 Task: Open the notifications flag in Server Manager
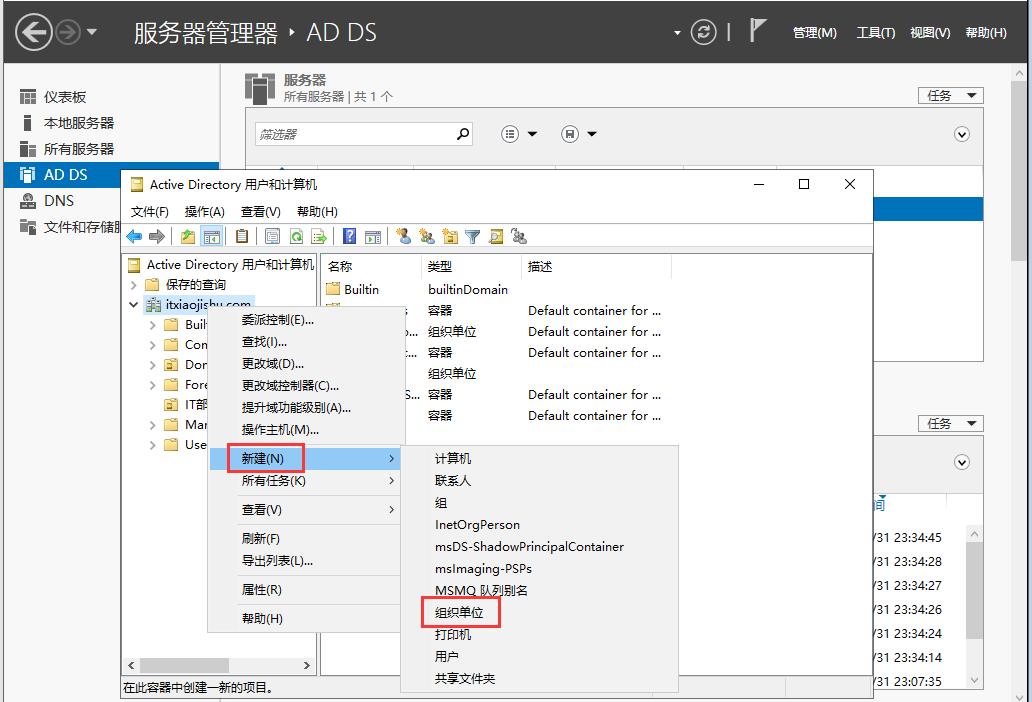757,31
